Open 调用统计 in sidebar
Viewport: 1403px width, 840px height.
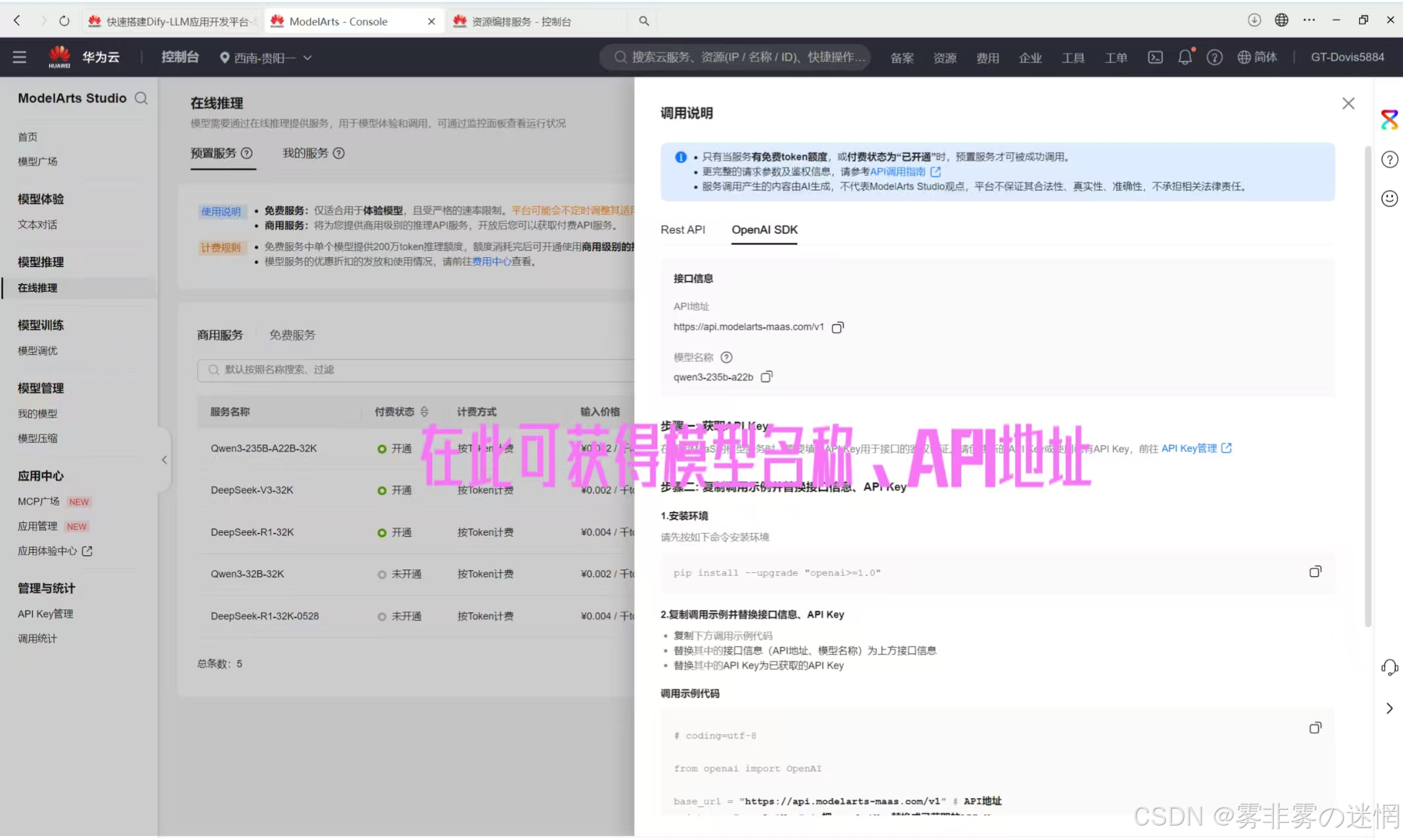[37, 639]
